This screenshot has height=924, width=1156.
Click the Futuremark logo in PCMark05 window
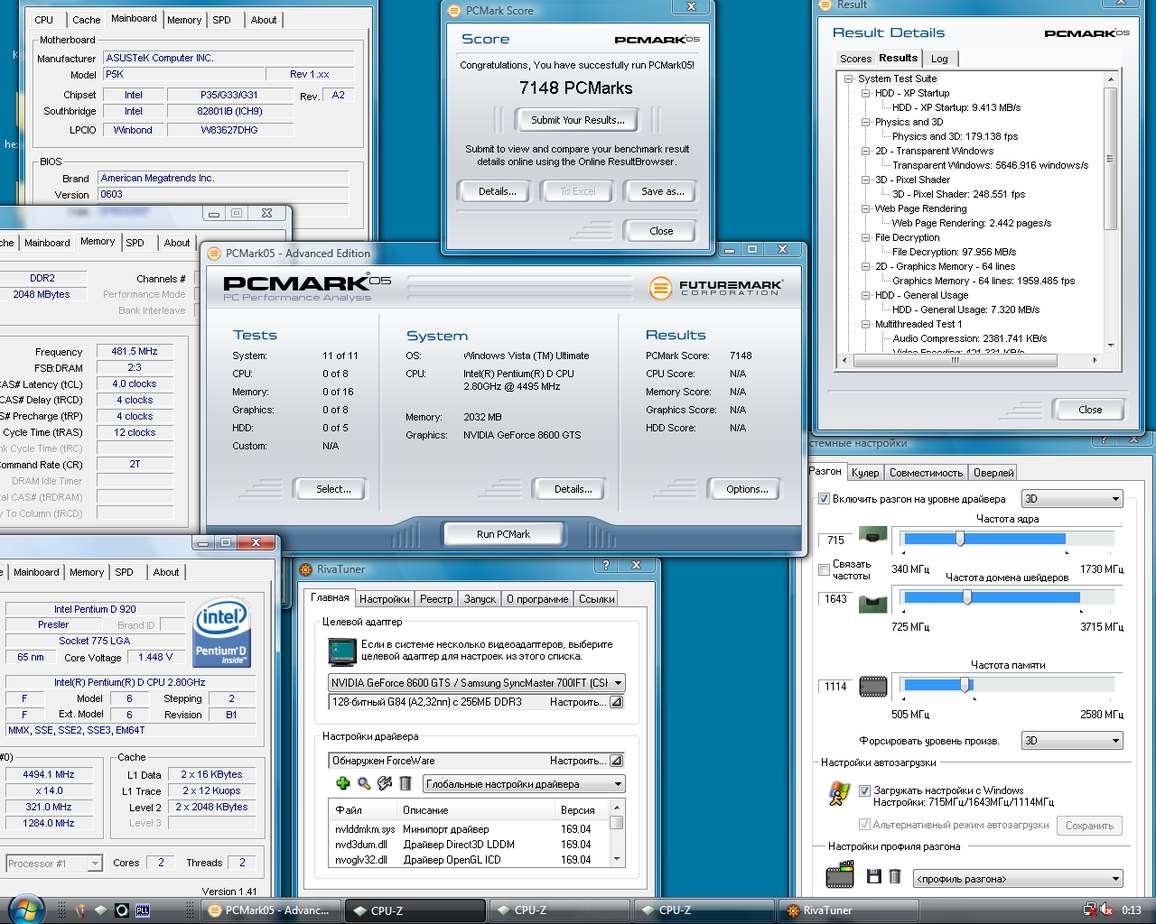715,287
